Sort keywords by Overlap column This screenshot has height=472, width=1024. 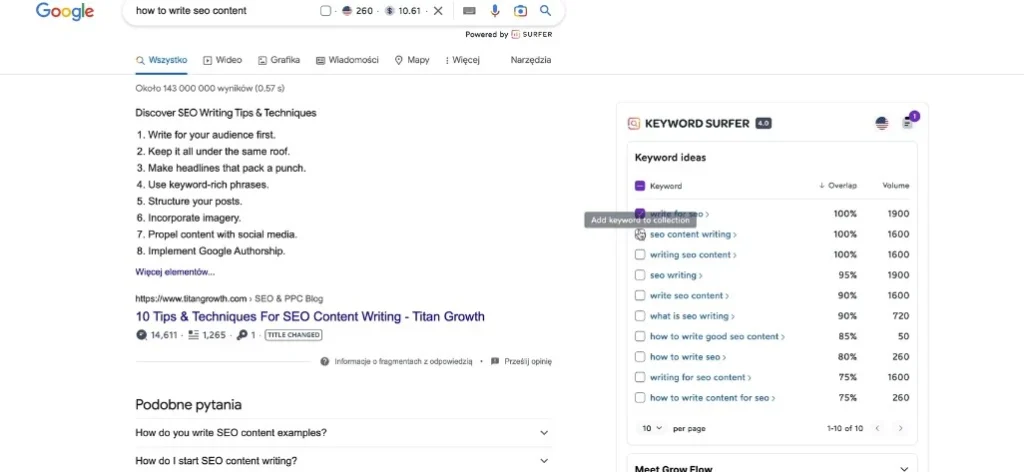pyautogui.click(x=838, y=186)
